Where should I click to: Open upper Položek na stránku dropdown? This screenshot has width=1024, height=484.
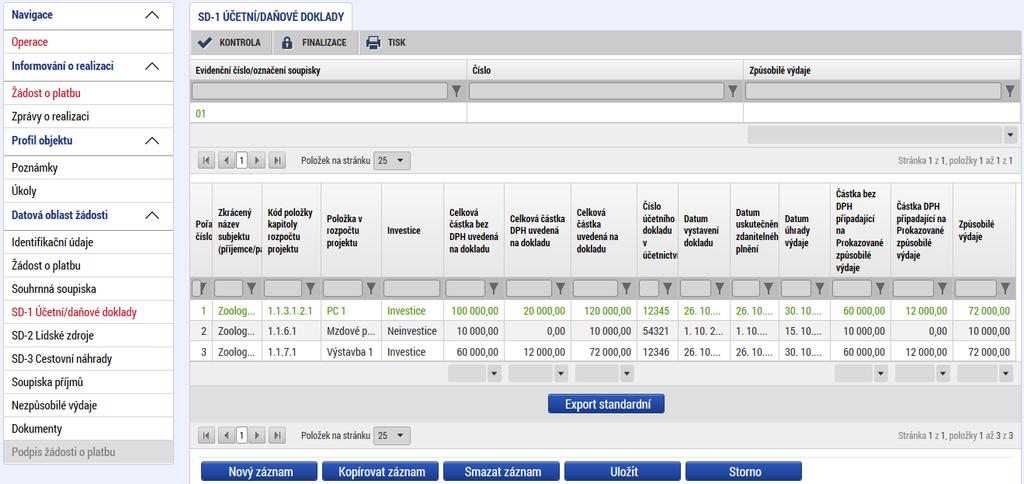pyautogui.click(x=391, y=161)
